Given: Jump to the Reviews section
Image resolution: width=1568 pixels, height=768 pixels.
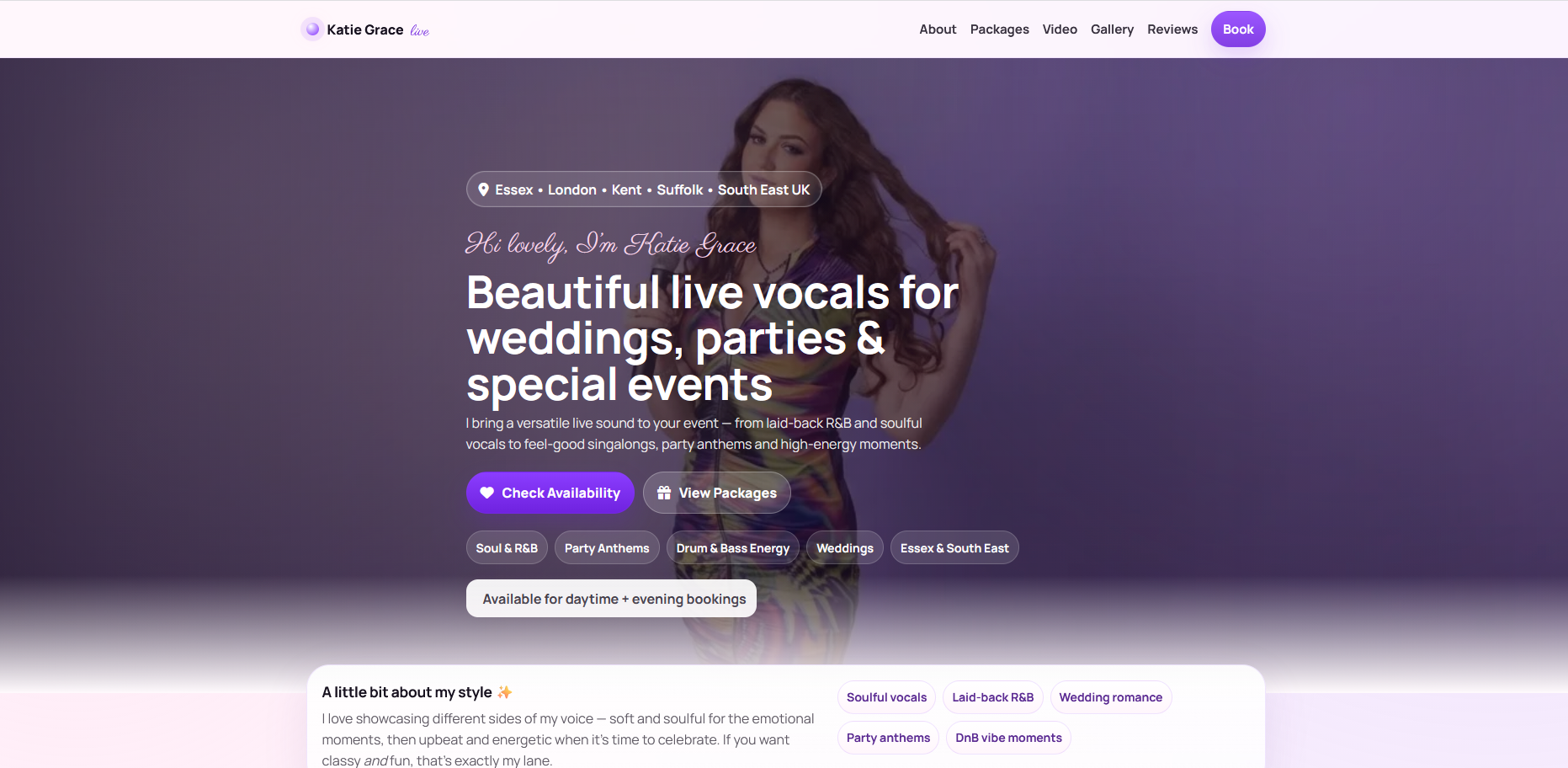Looking at the screenshot, I should [1172, 29].
